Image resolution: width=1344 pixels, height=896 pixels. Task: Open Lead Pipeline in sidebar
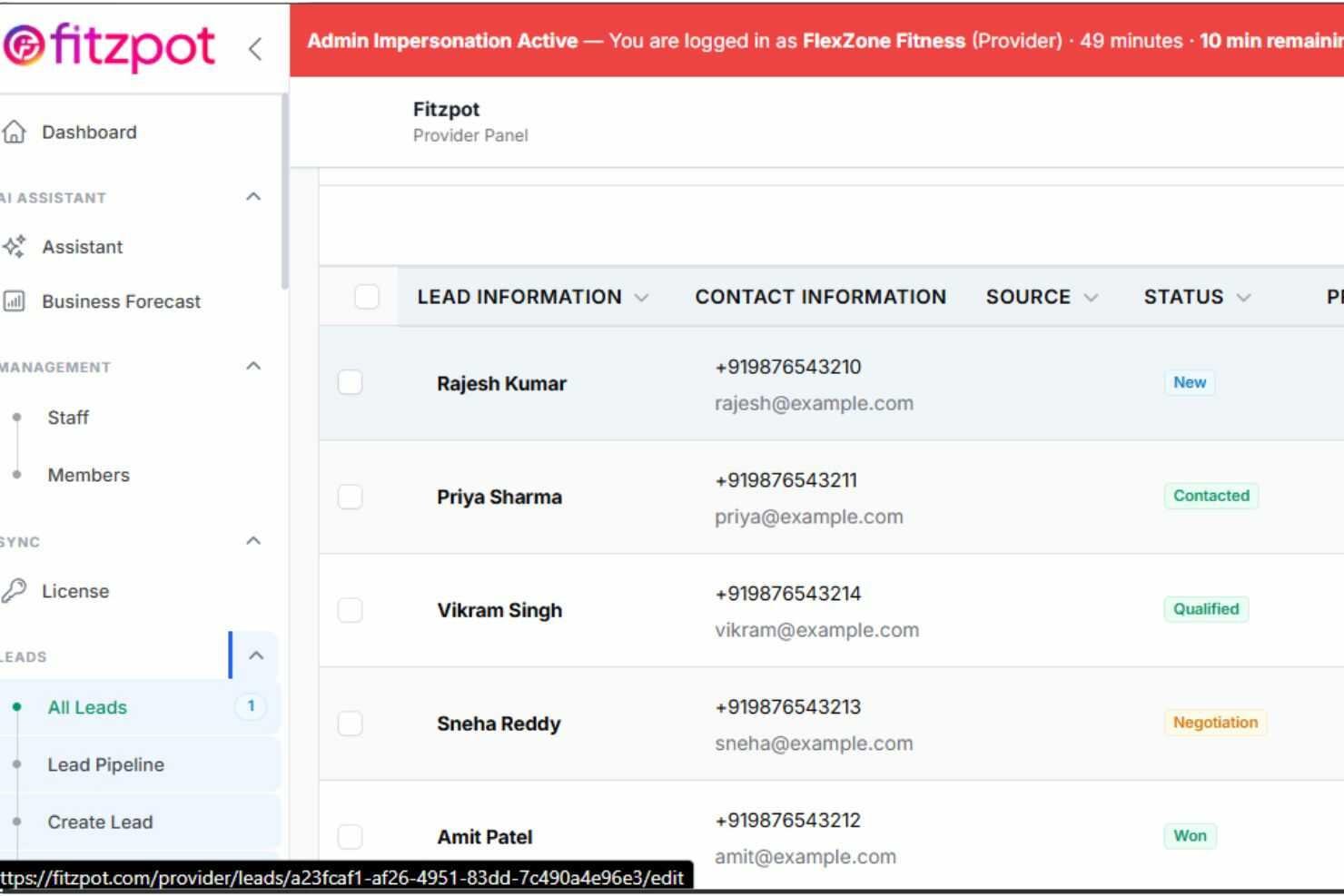106,764
